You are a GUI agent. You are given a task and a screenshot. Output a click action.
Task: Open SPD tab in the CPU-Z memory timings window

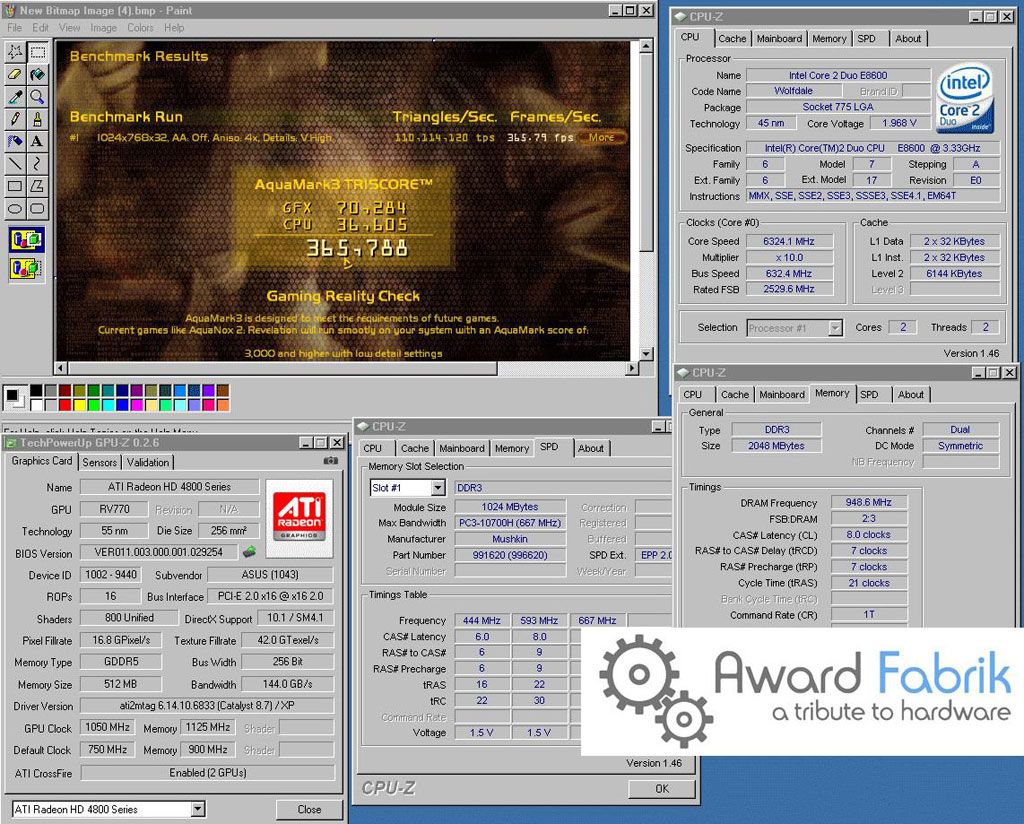[869, 394]
